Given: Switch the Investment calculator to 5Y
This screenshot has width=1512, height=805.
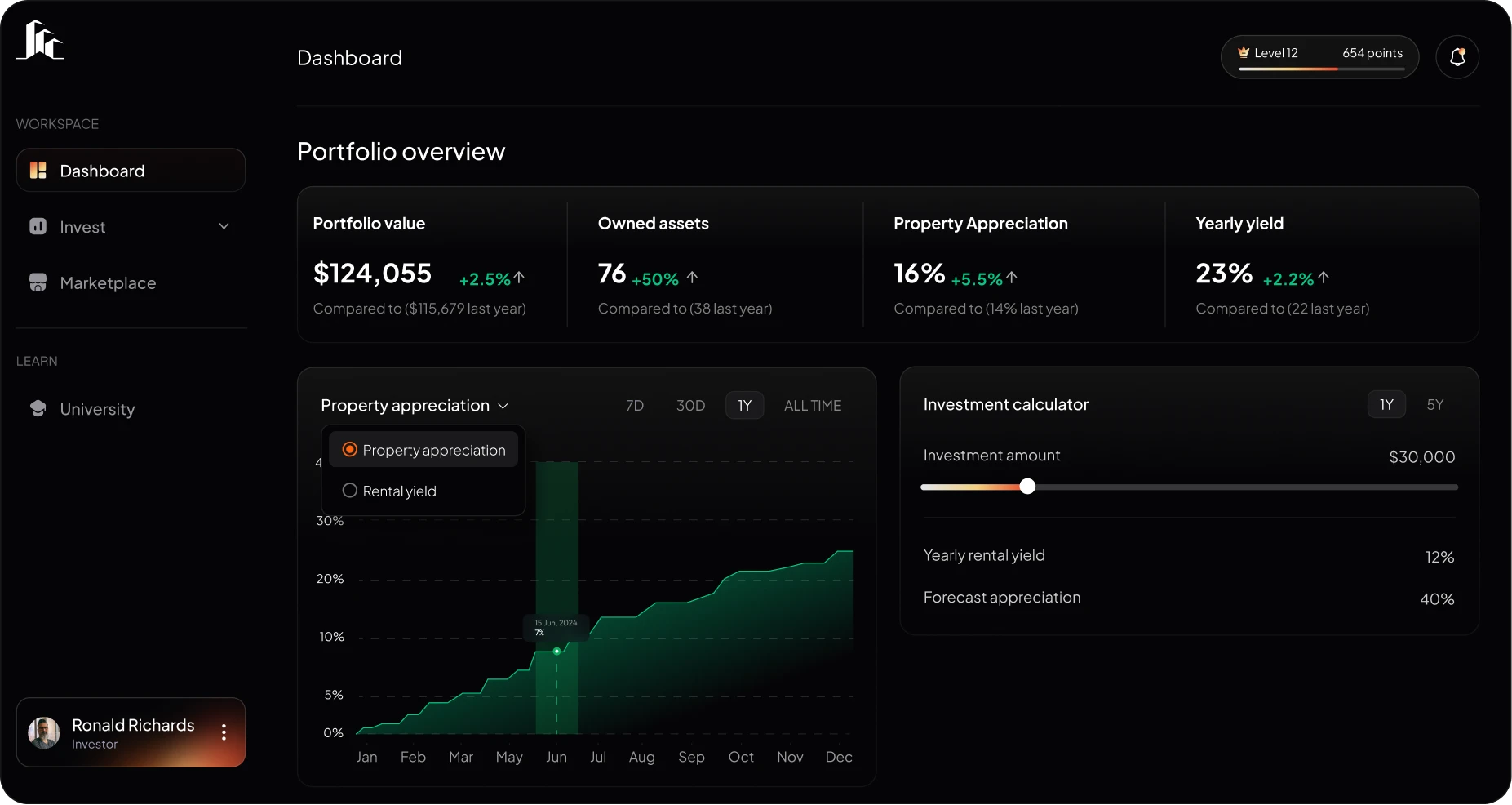Looking at the screenshot, I should 1436,404.
